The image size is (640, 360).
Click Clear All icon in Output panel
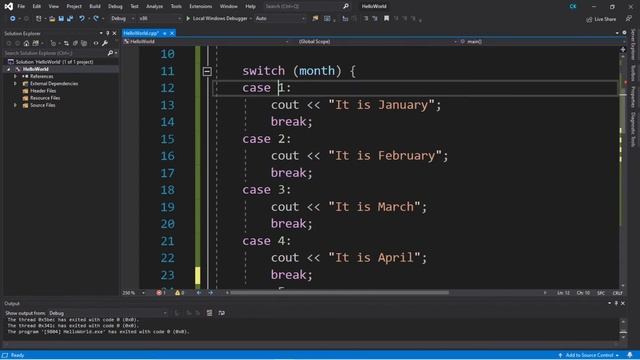click(x=209, y=313)
